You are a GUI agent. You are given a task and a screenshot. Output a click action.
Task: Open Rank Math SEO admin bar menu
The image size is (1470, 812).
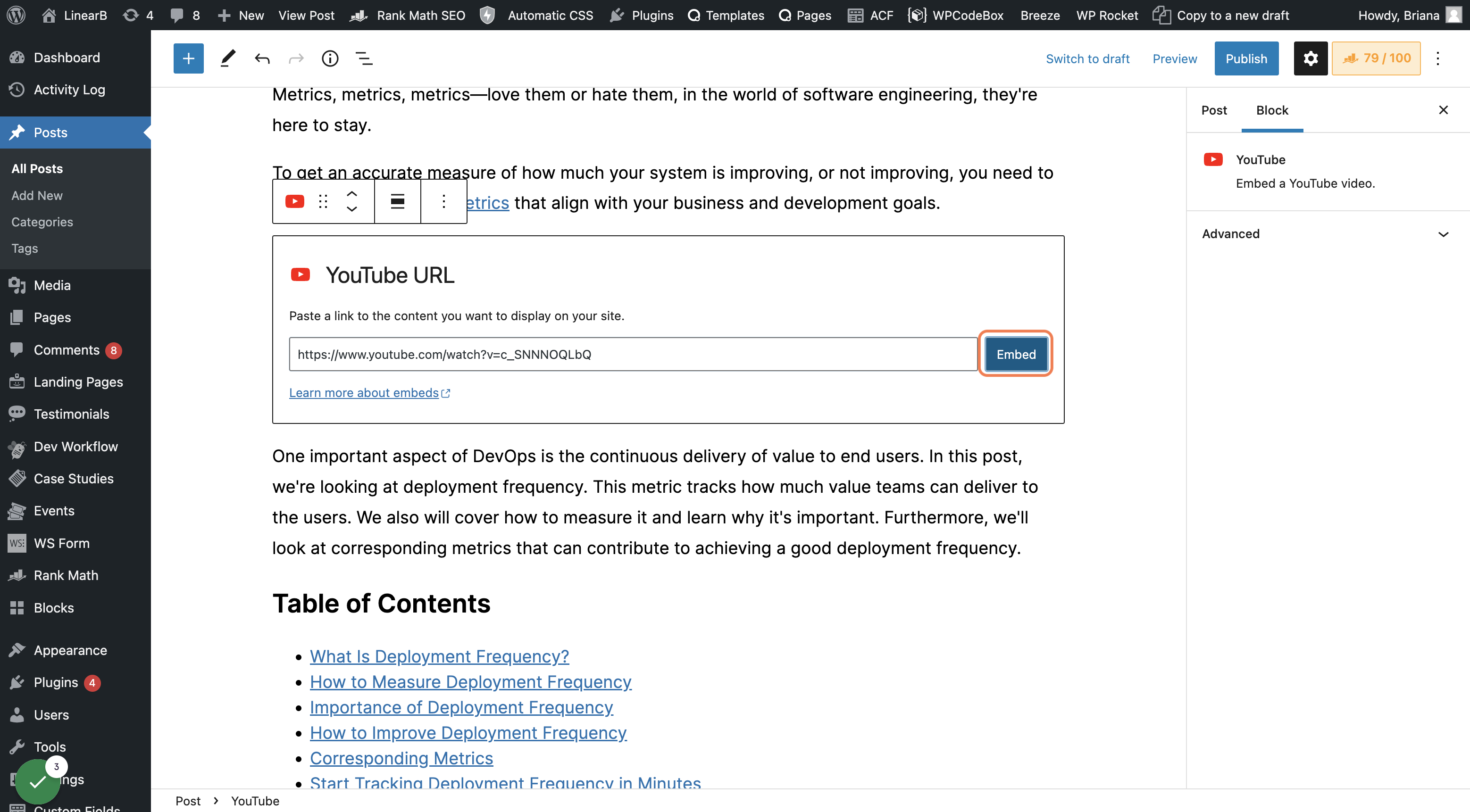(x=408, y=15)
